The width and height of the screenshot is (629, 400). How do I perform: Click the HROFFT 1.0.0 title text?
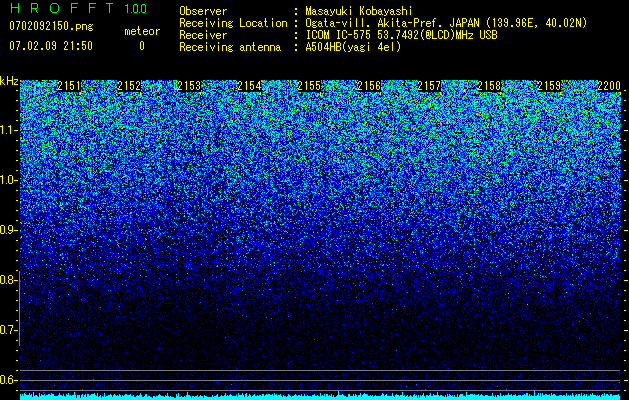click(78, 8)
